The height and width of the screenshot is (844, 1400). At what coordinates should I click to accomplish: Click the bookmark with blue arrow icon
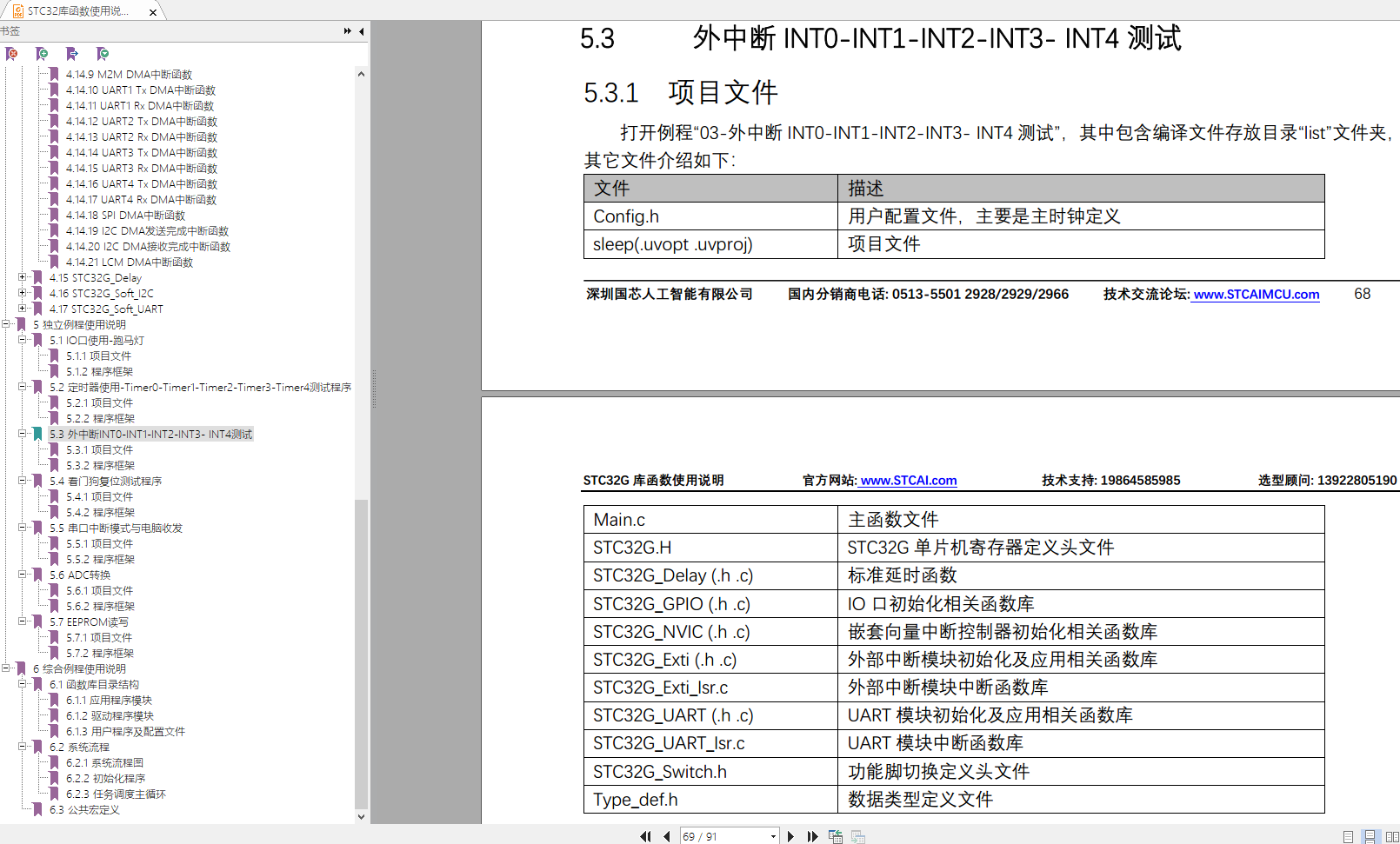pyautogui.click(x=72, y=54)
